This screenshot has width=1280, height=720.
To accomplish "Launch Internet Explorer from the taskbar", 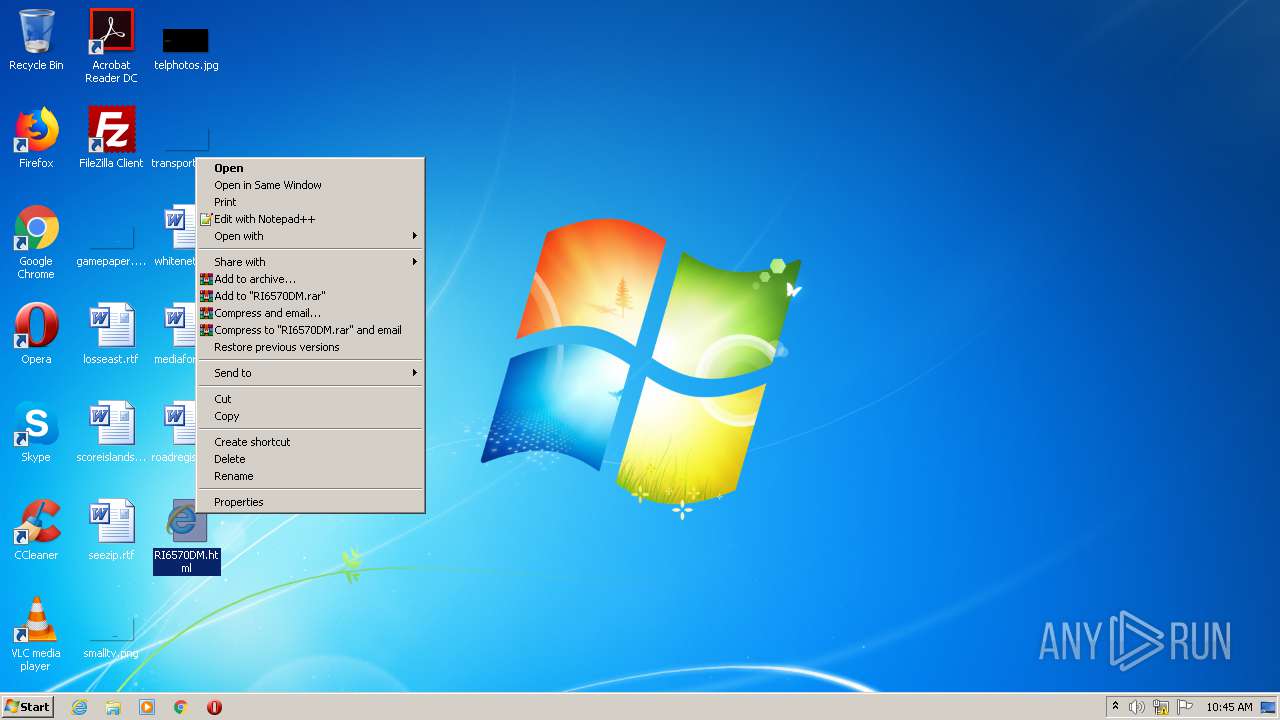I will coord(79,707).
